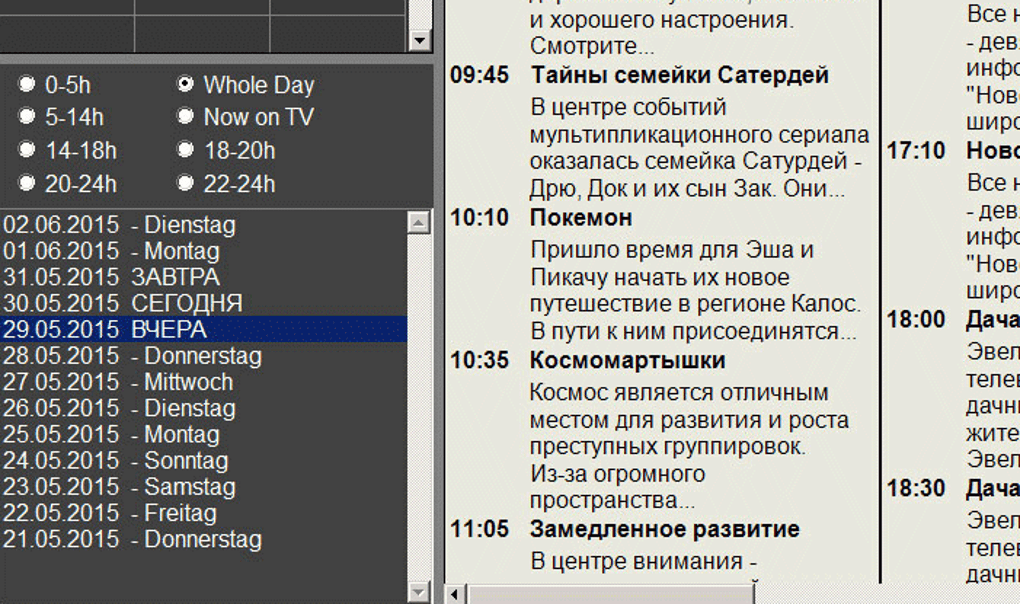The width and height of the screenshot is (1020, 604).
Task: Click the 09:45 time entry
Action: 479,75
